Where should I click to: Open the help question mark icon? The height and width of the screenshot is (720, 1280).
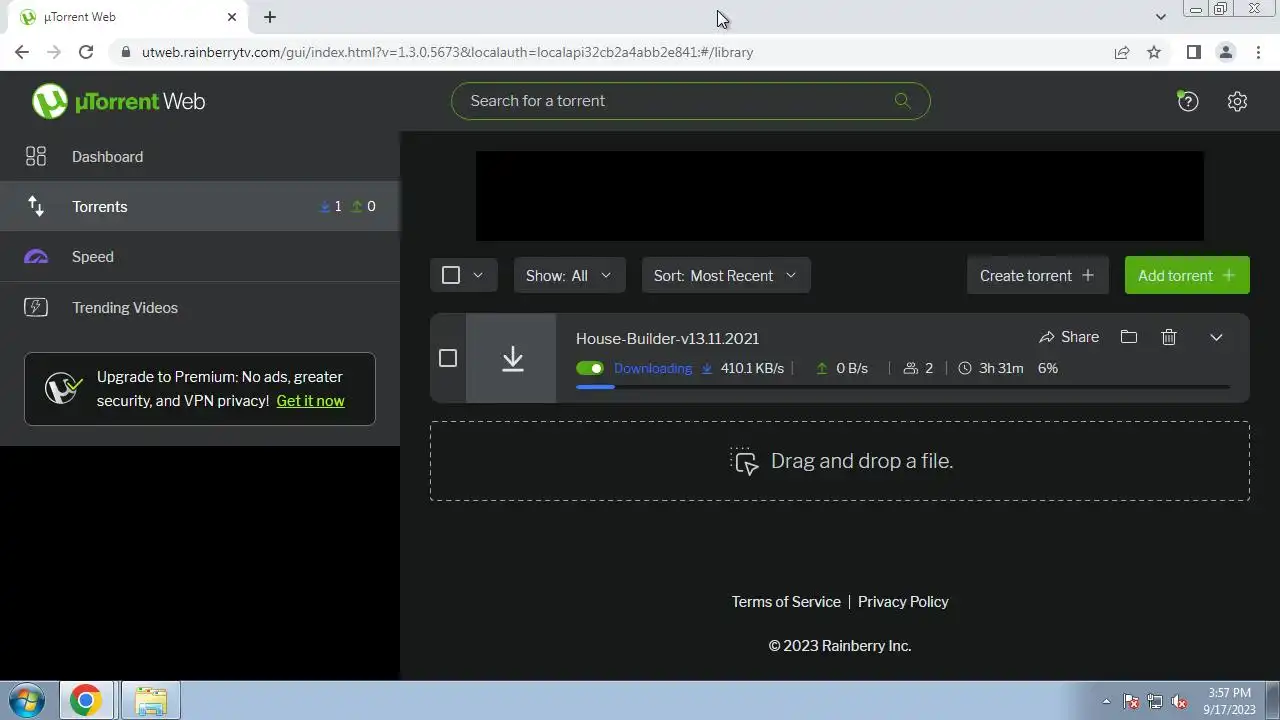pos(1187,101)
